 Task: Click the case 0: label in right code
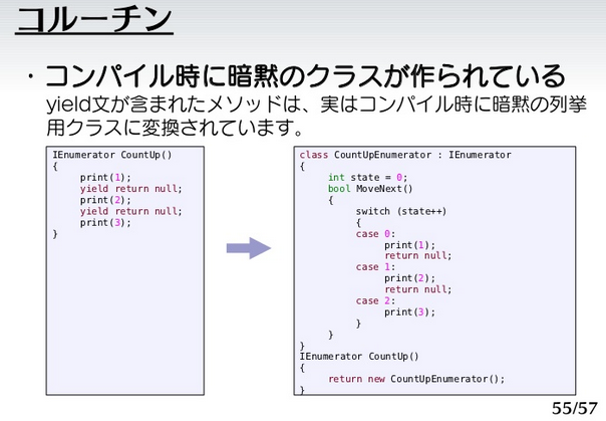click(369, 233)
